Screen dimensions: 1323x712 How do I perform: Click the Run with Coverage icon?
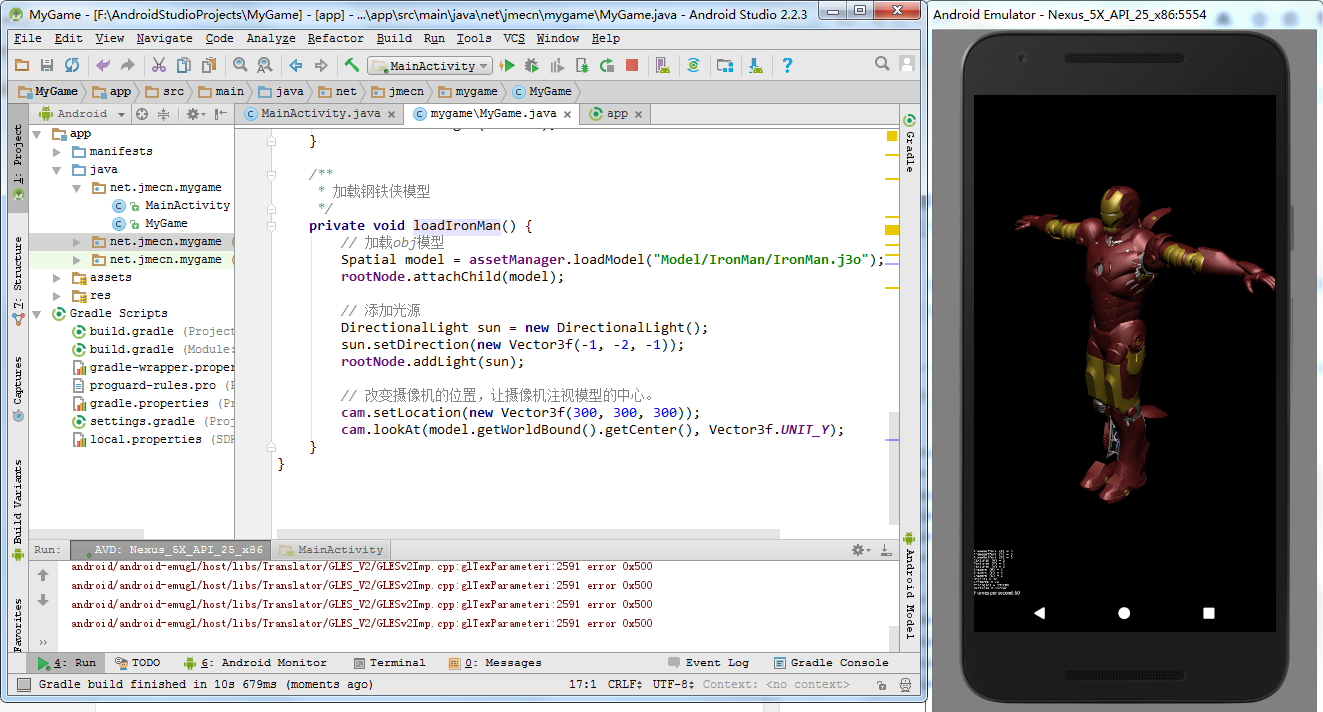coord(557,65)
